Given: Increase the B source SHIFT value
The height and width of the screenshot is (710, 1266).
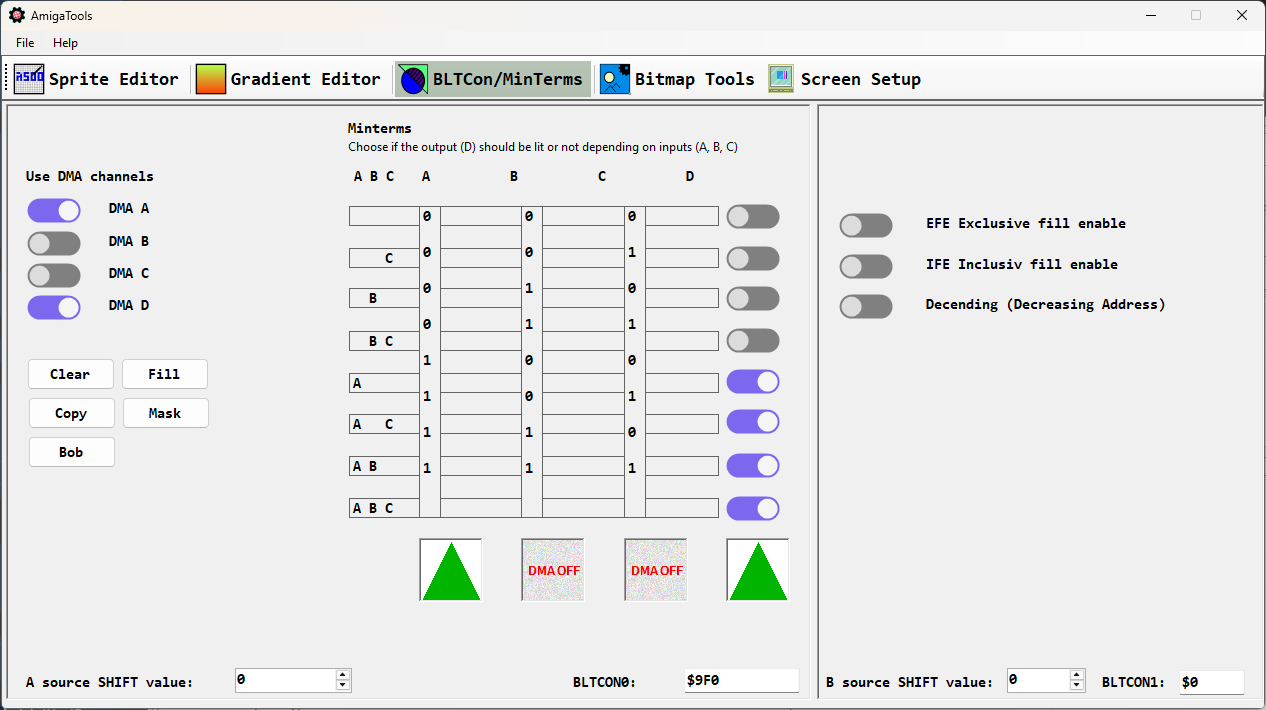Looking at the screenshot, I should (x=1077, y=675).
